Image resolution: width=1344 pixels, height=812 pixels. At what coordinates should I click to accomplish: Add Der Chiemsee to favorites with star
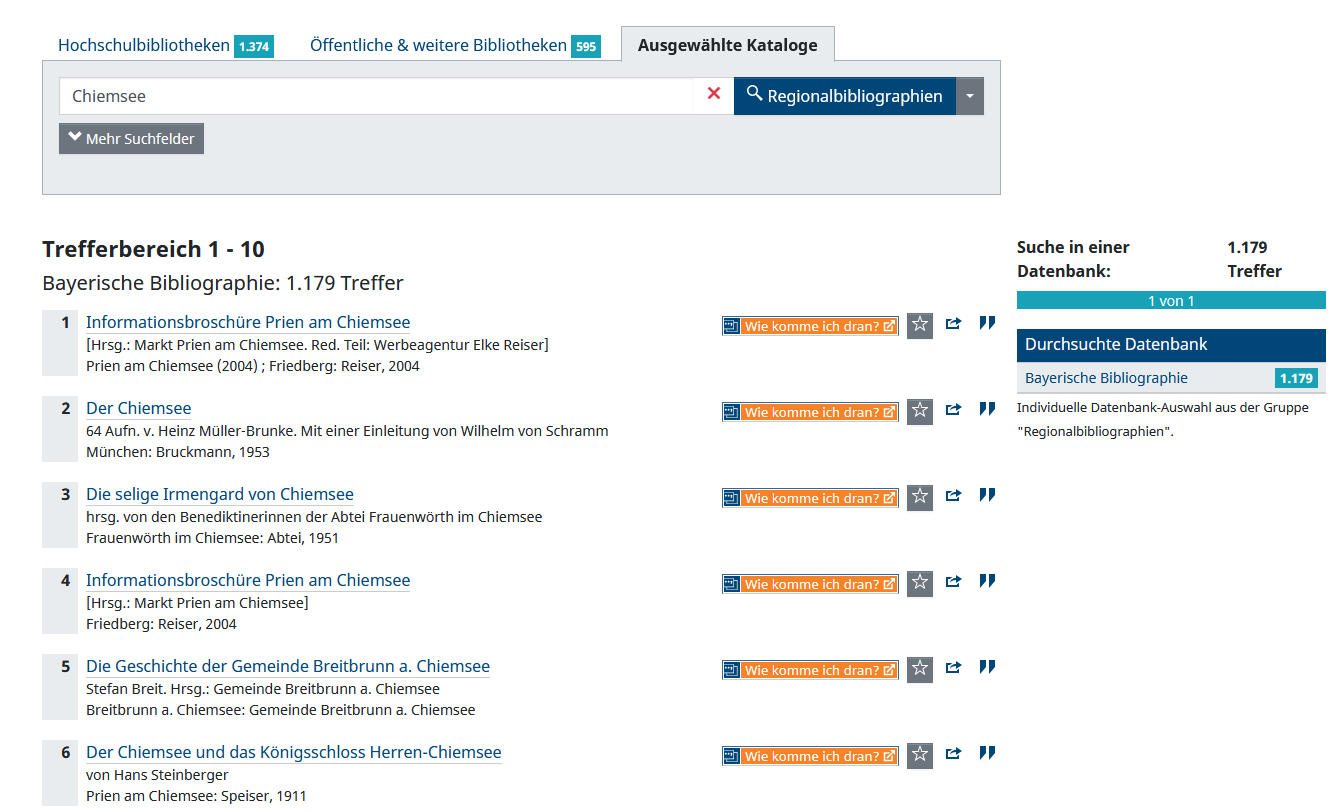[919, 411]
